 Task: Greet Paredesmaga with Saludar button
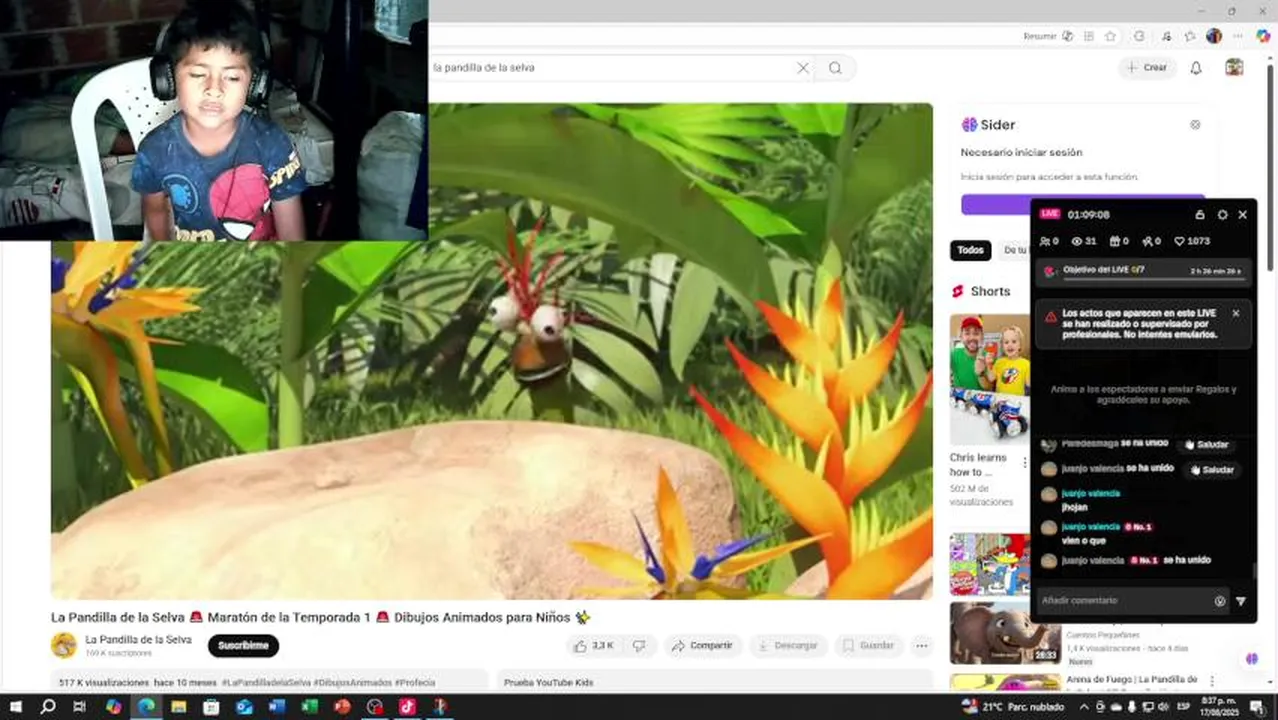pos(1209,445)
